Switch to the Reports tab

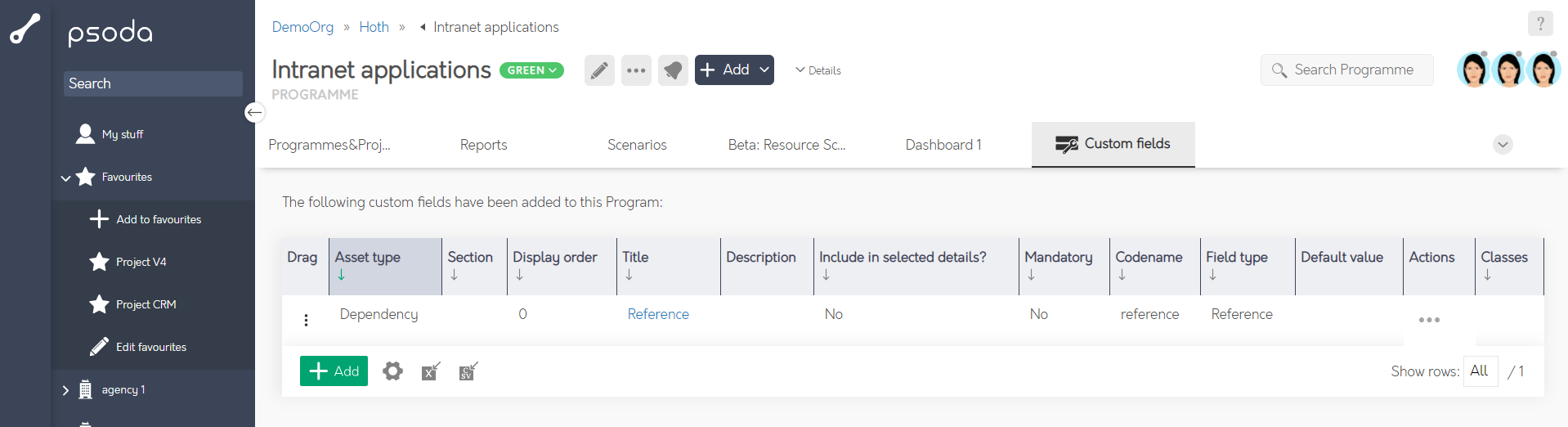[483, 145]
